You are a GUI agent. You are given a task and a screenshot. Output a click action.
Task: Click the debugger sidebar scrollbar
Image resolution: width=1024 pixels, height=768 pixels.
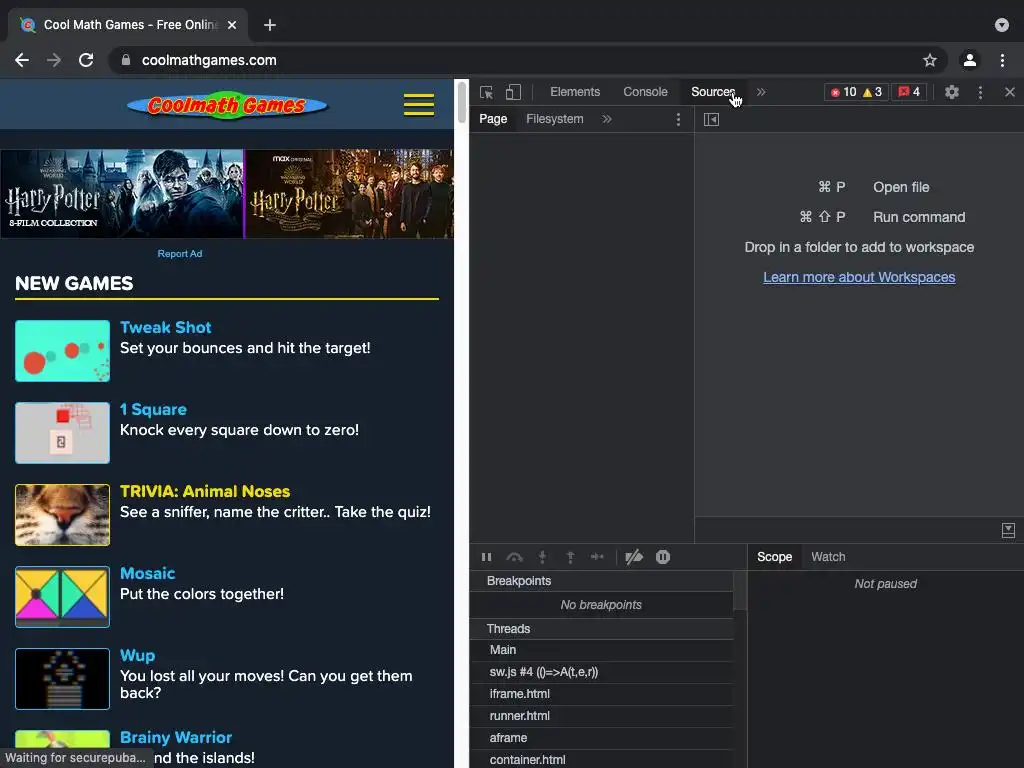740,591
